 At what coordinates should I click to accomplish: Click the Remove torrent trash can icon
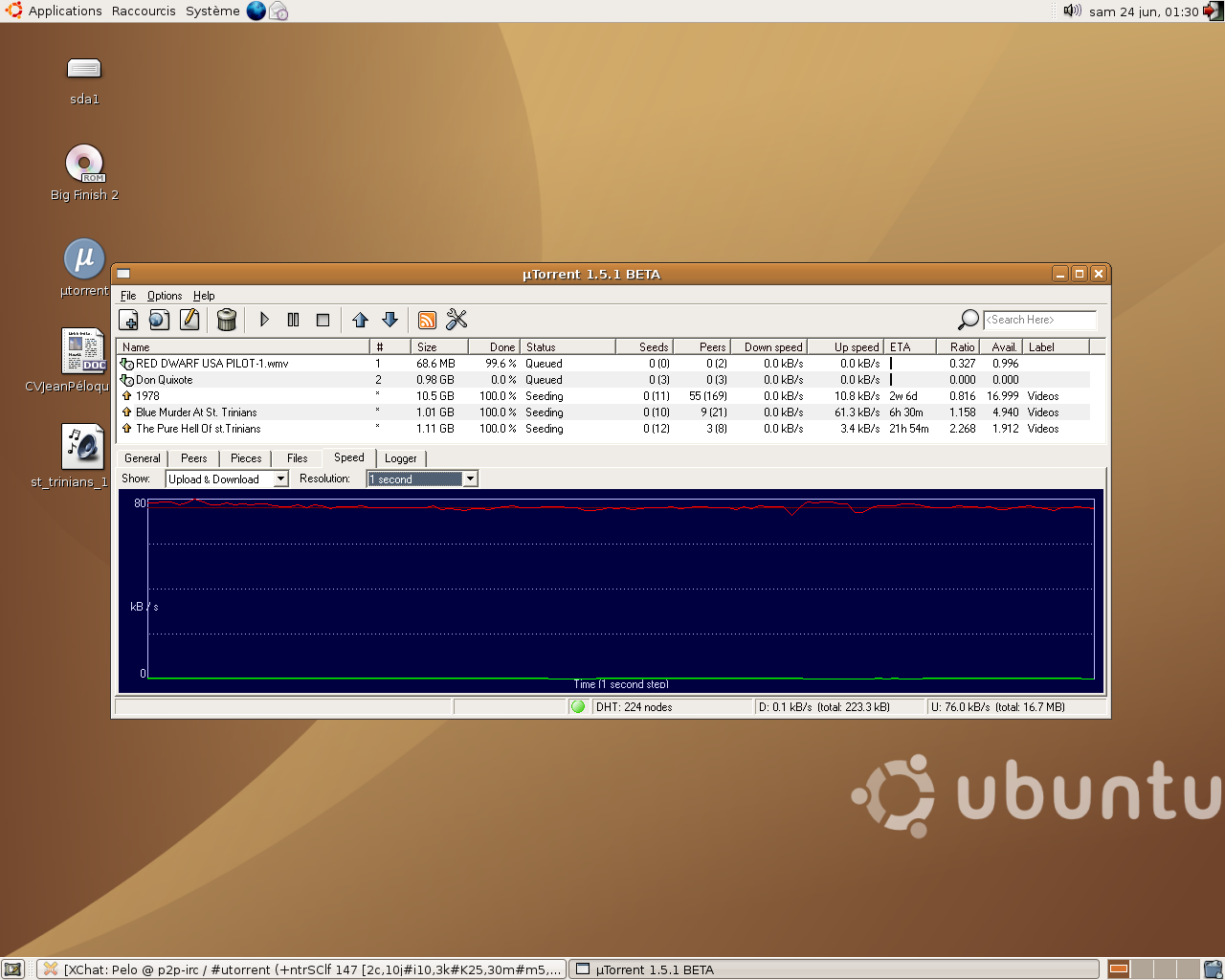tap(227, 320)
